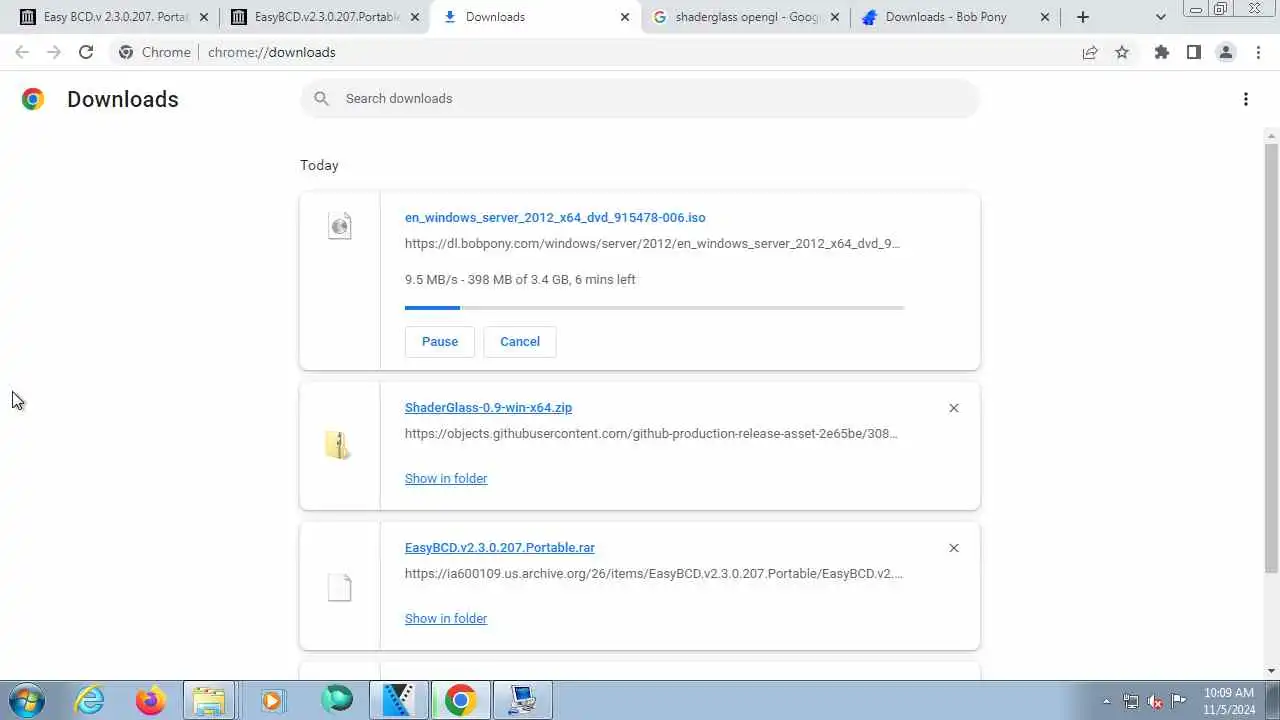Click the taskbar clock showing 10:09 AM

1229,700
